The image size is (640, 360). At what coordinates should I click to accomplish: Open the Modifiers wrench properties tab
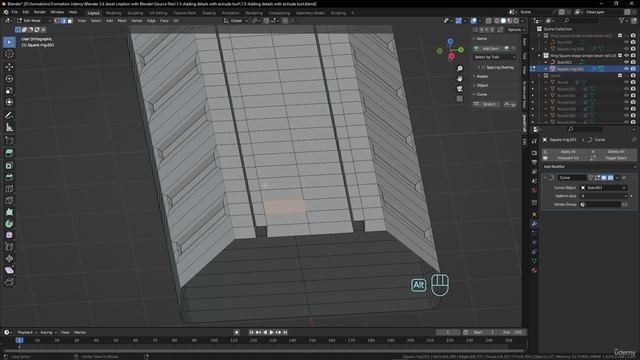(x=534, y=224)
